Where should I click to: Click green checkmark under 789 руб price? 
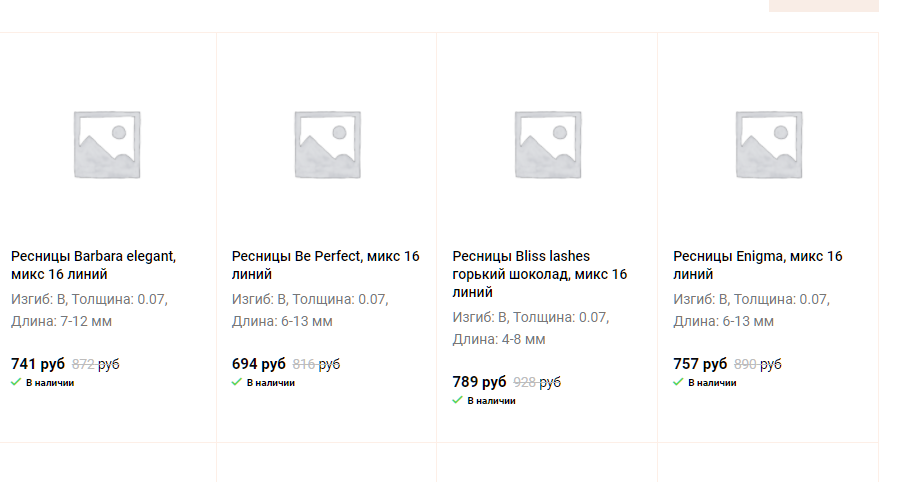(x=457, y=400)
